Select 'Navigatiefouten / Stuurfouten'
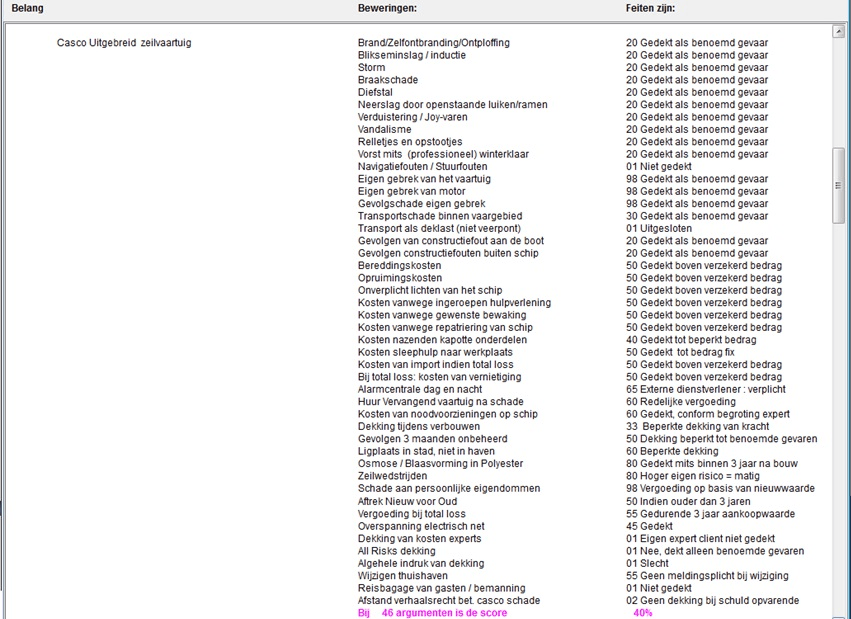 [422, 167]
